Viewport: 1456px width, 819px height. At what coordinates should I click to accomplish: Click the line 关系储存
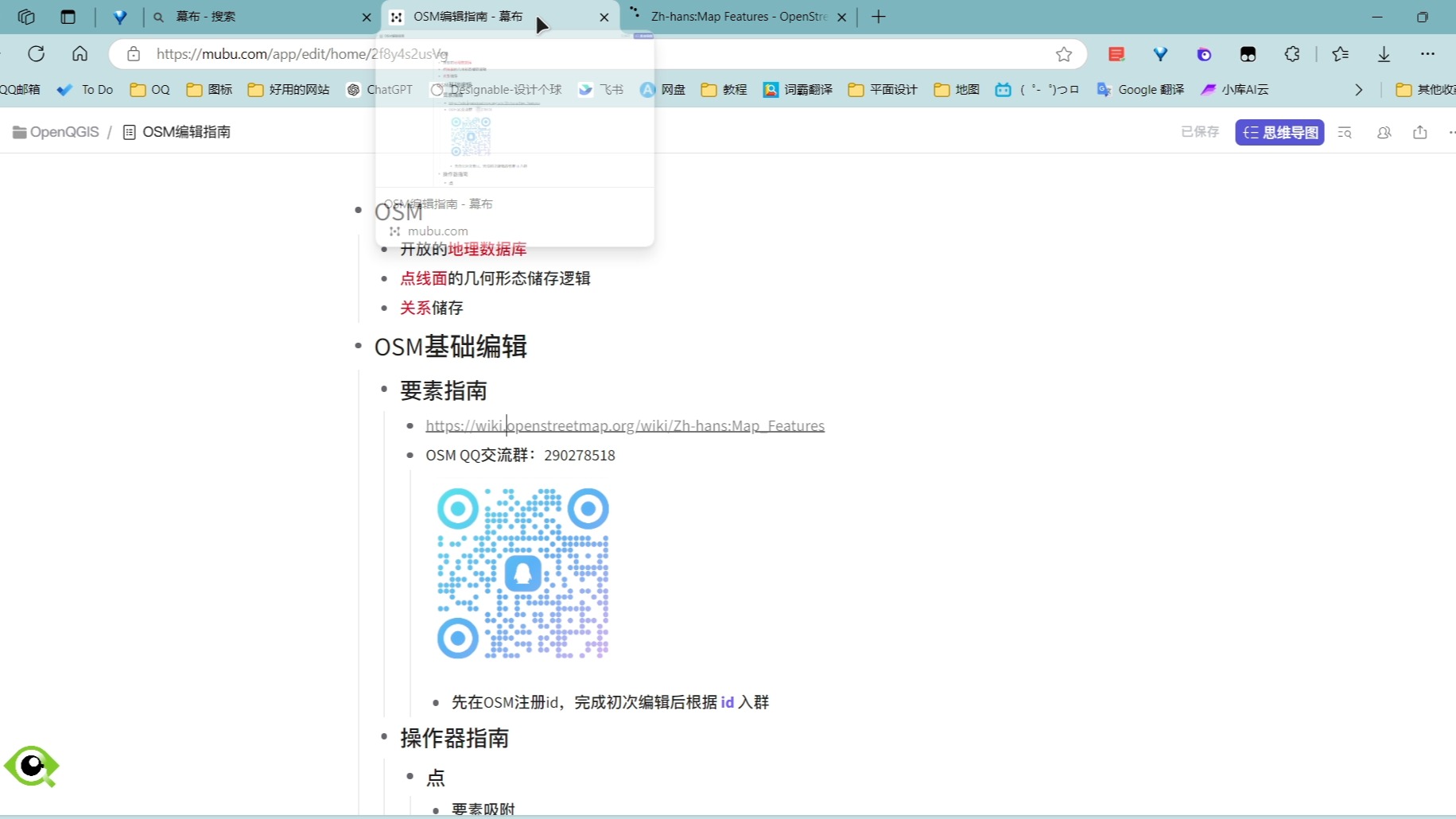(431, 308)
